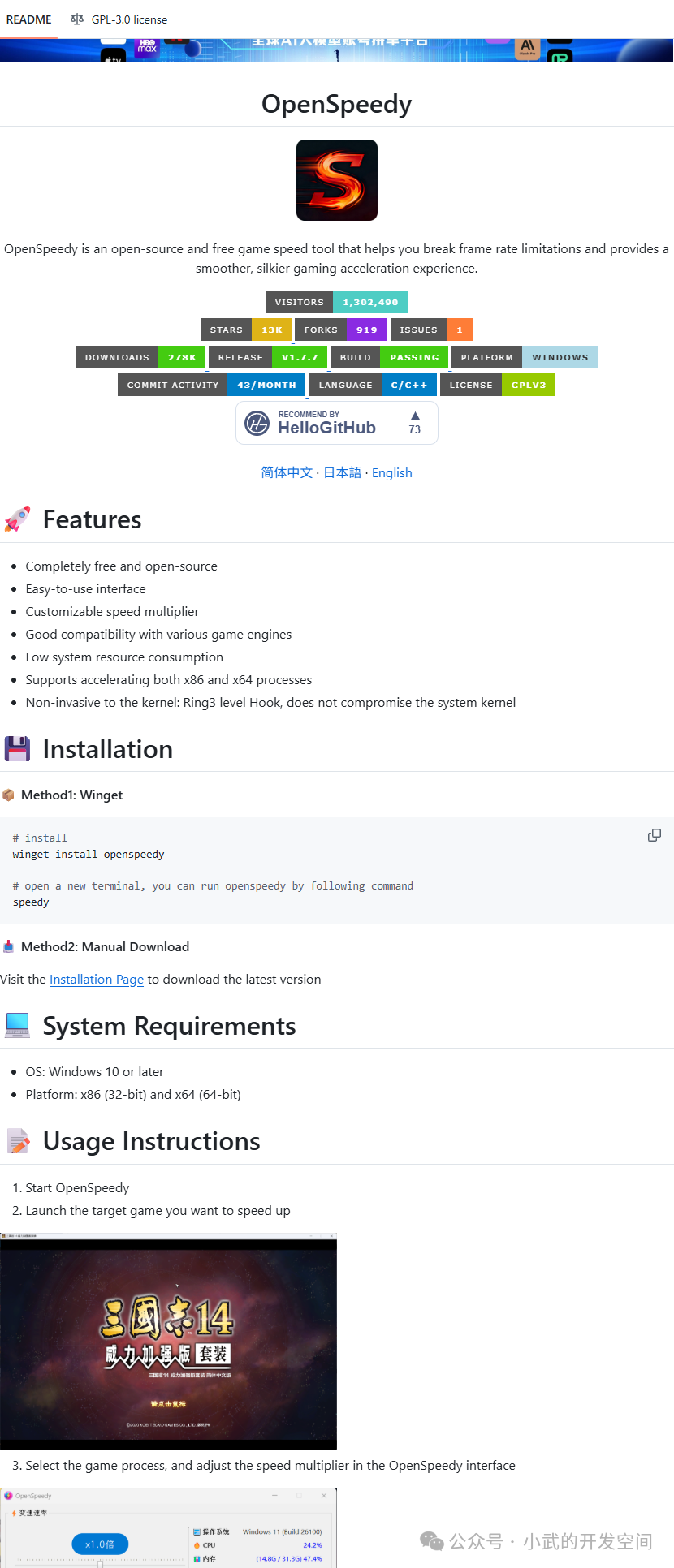Click 'Low system resource consumption' bullet
This screenshot has height=1568, width=674.
point(124,657)
